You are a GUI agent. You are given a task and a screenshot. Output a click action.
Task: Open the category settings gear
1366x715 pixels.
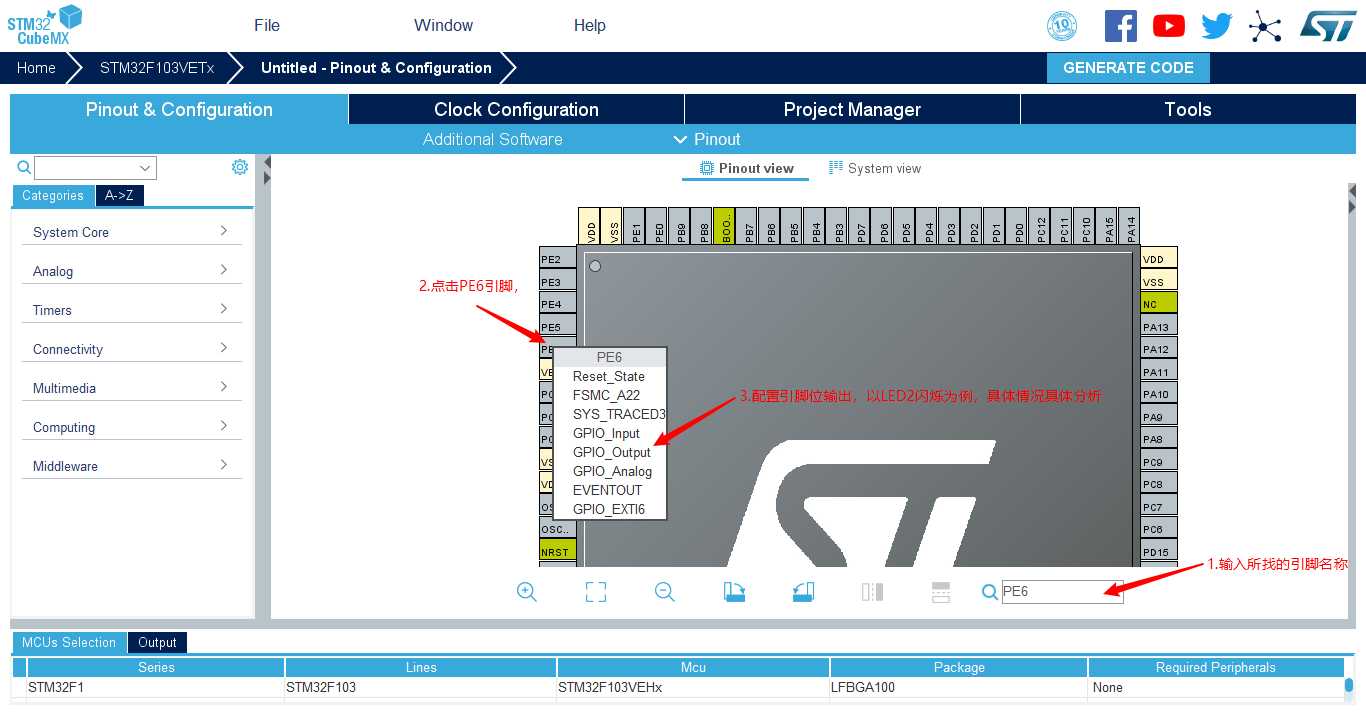(240, 167)
